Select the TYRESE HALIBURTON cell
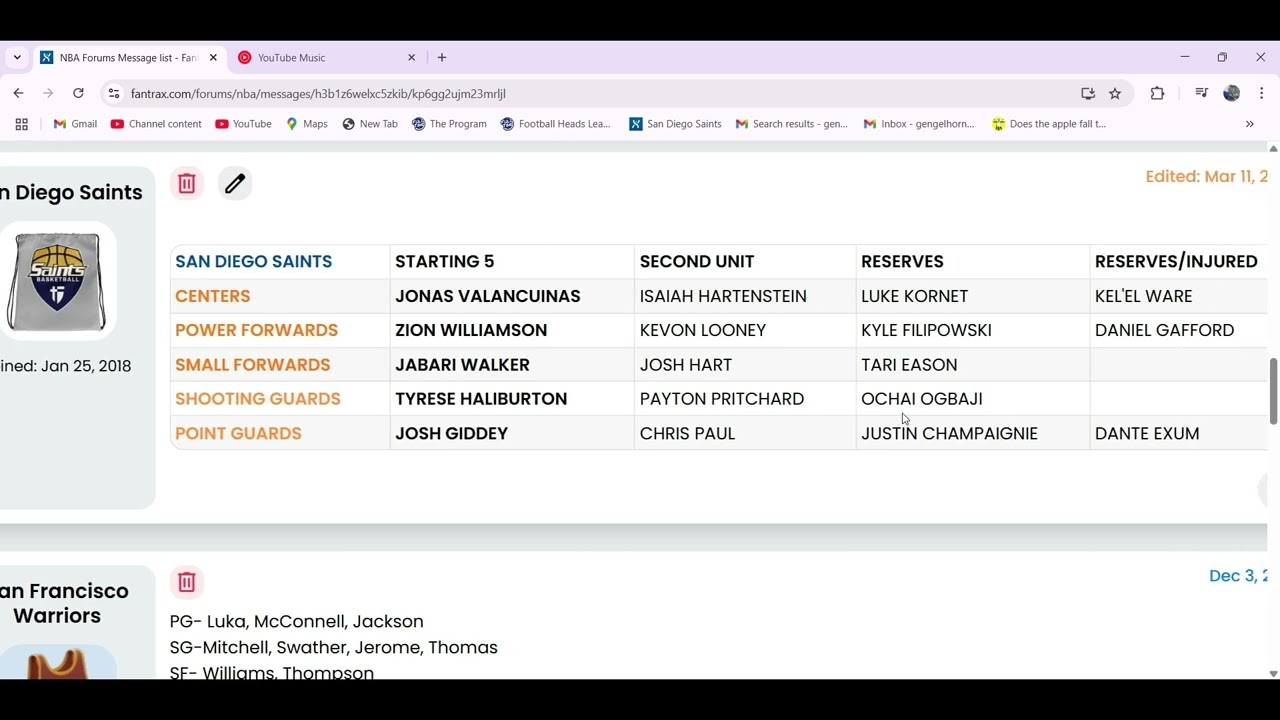This screenshot has width=1280, height=720. pos(511,399)
